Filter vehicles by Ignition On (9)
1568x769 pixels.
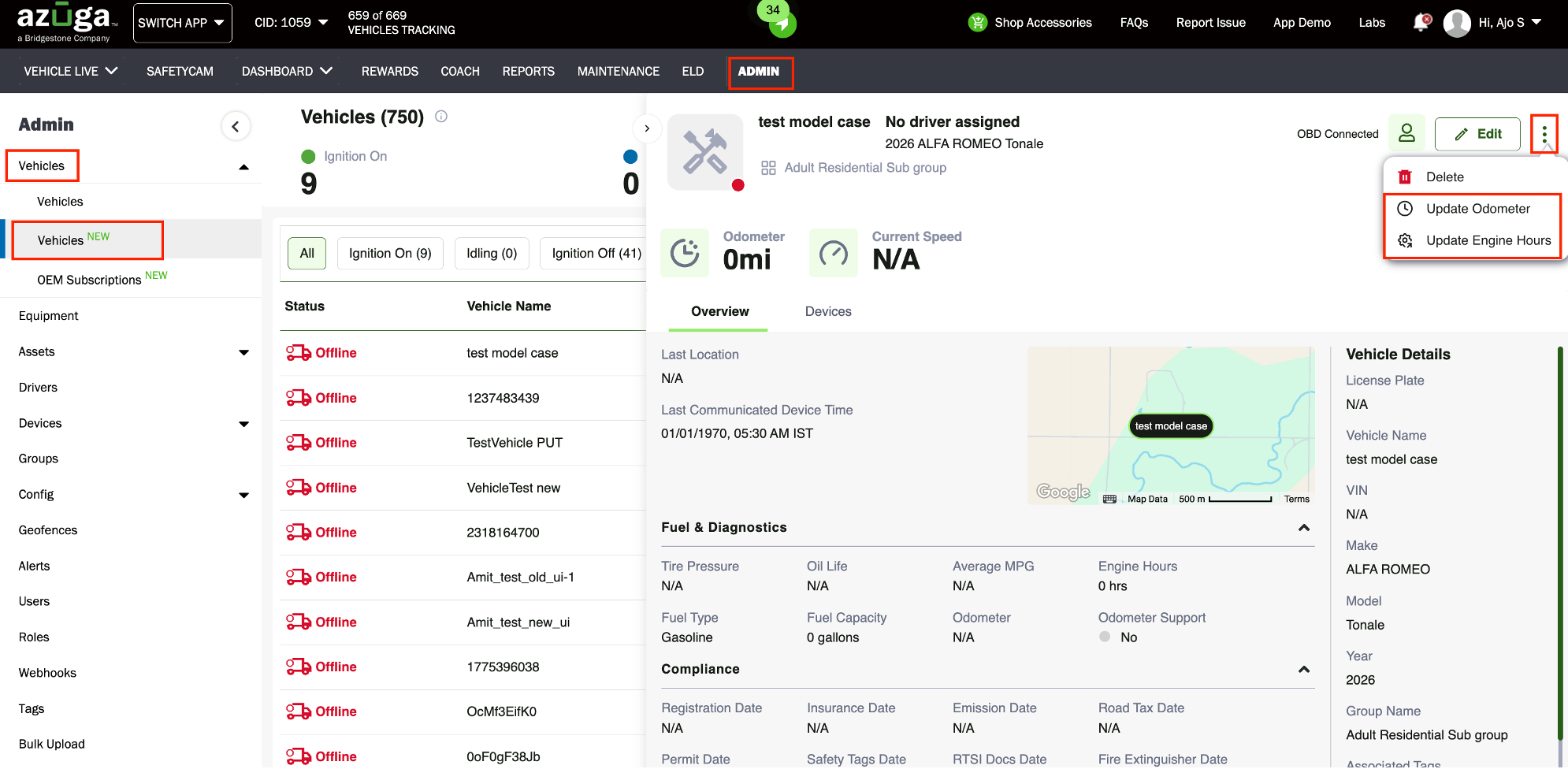[390, 253]
